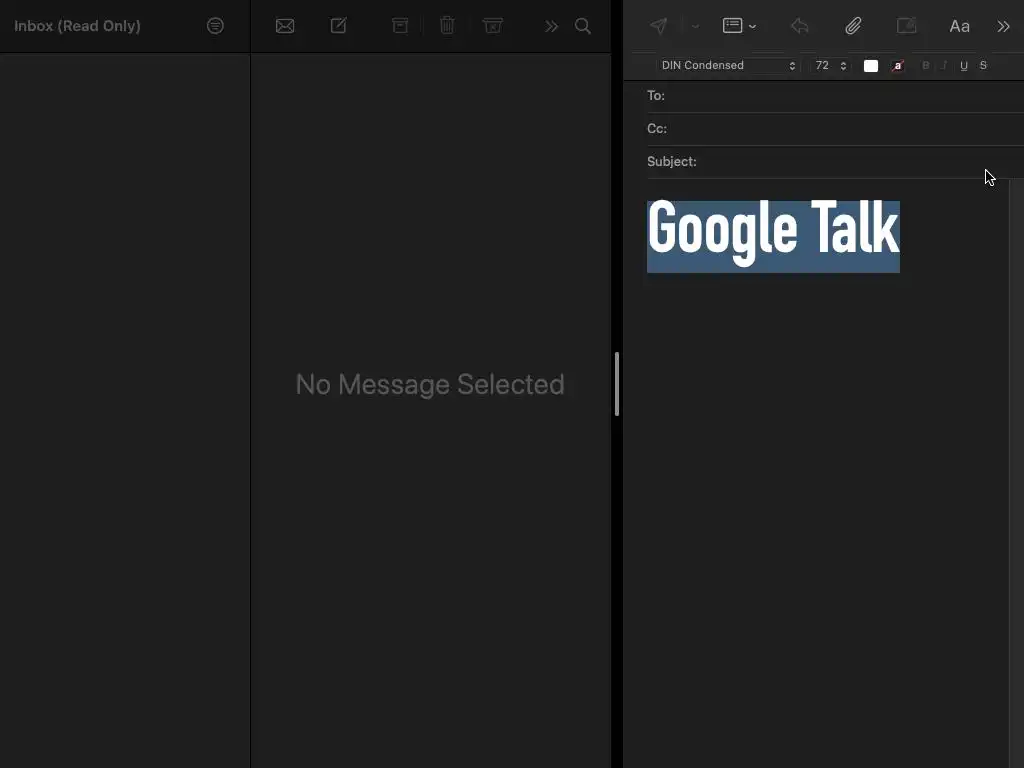Click the Inbox (Read Only) title
The image size is (1024, 768).
point(77,26)
